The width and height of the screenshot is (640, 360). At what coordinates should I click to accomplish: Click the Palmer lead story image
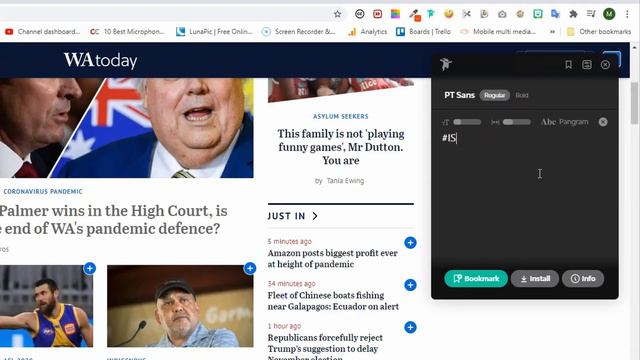127,128
